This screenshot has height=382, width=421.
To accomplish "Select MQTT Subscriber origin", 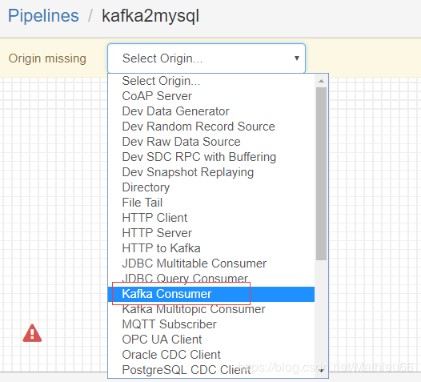I will tap(211, 324).
